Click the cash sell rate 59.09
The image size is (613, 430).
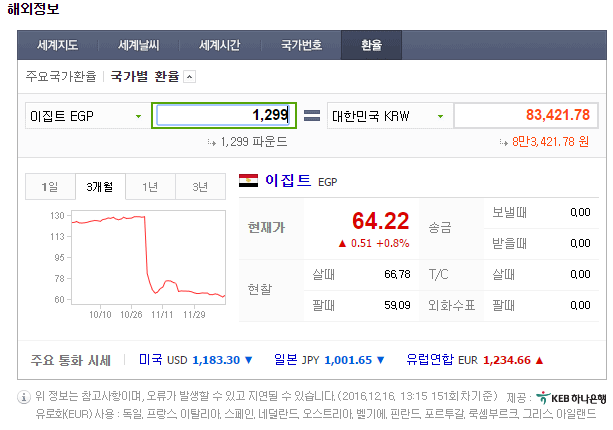click(397, 305)
